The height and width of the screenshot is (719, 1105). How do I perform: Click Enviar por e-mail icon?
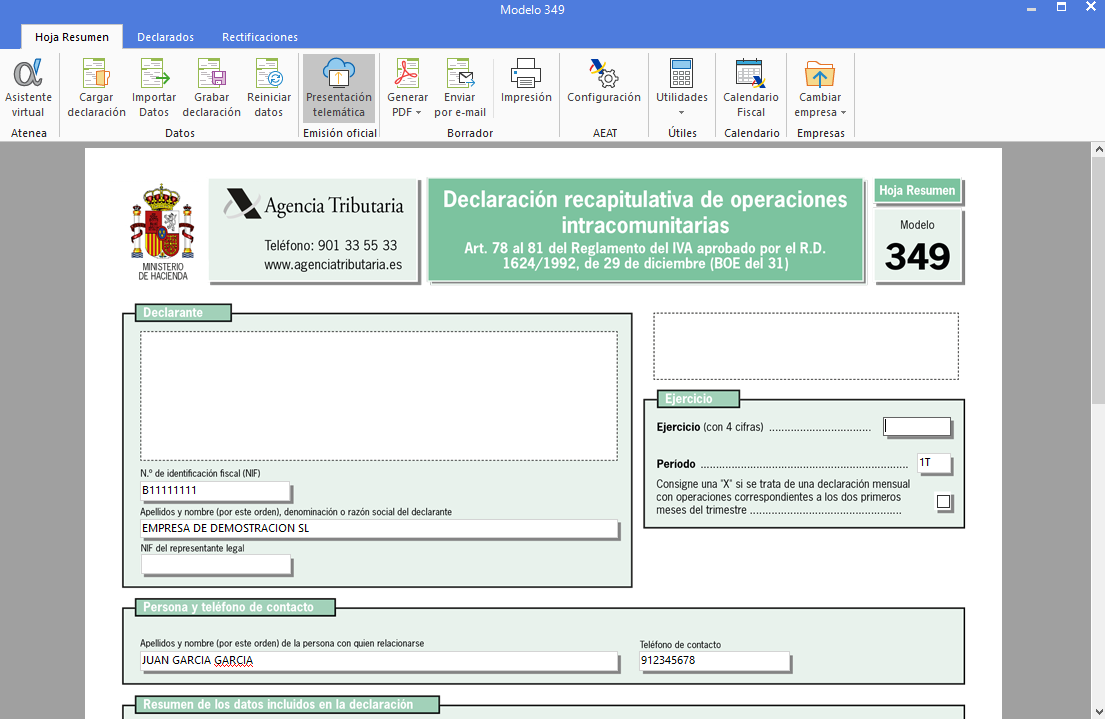[x=459, y=87]
